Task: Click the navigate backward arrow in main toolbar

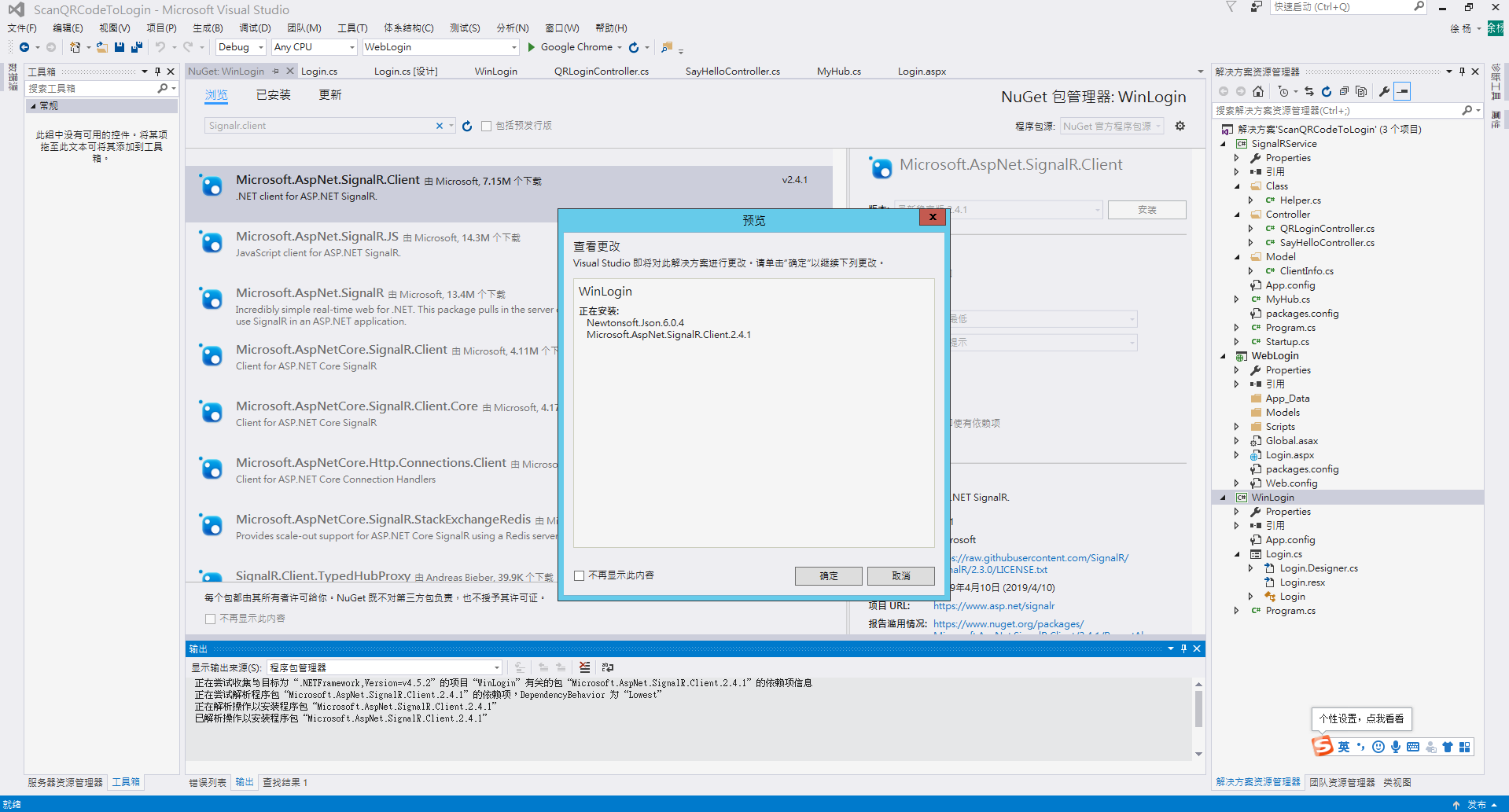Action: 24,47
